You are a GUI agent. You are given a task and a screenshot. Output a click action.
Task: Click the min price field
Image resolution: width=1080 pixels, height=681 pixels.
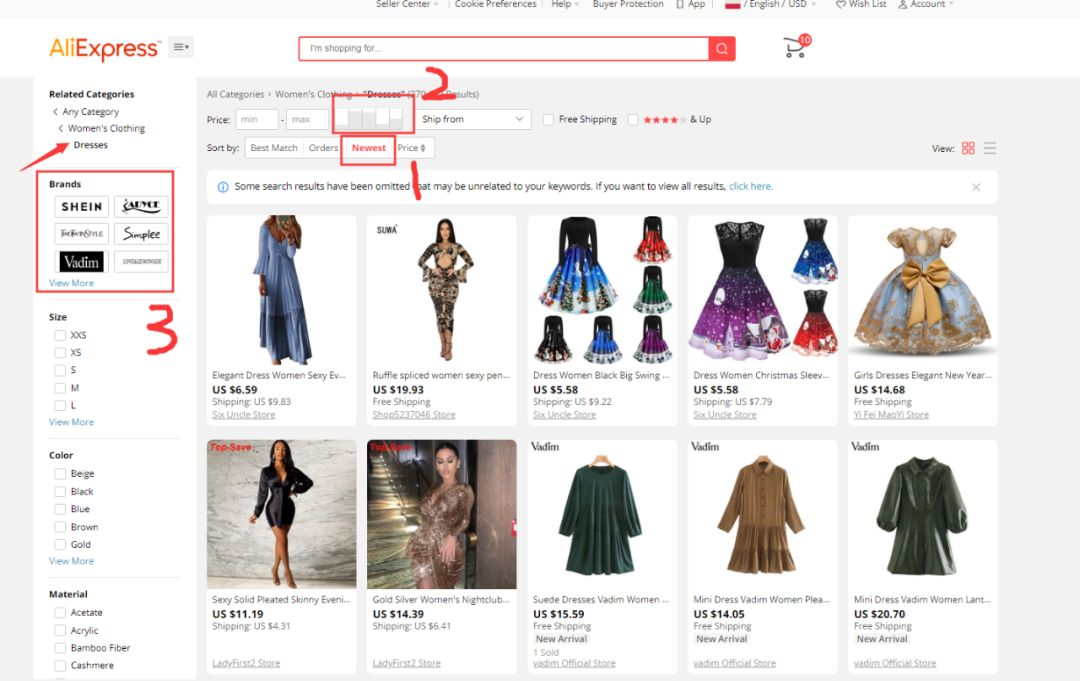(256, 120)
